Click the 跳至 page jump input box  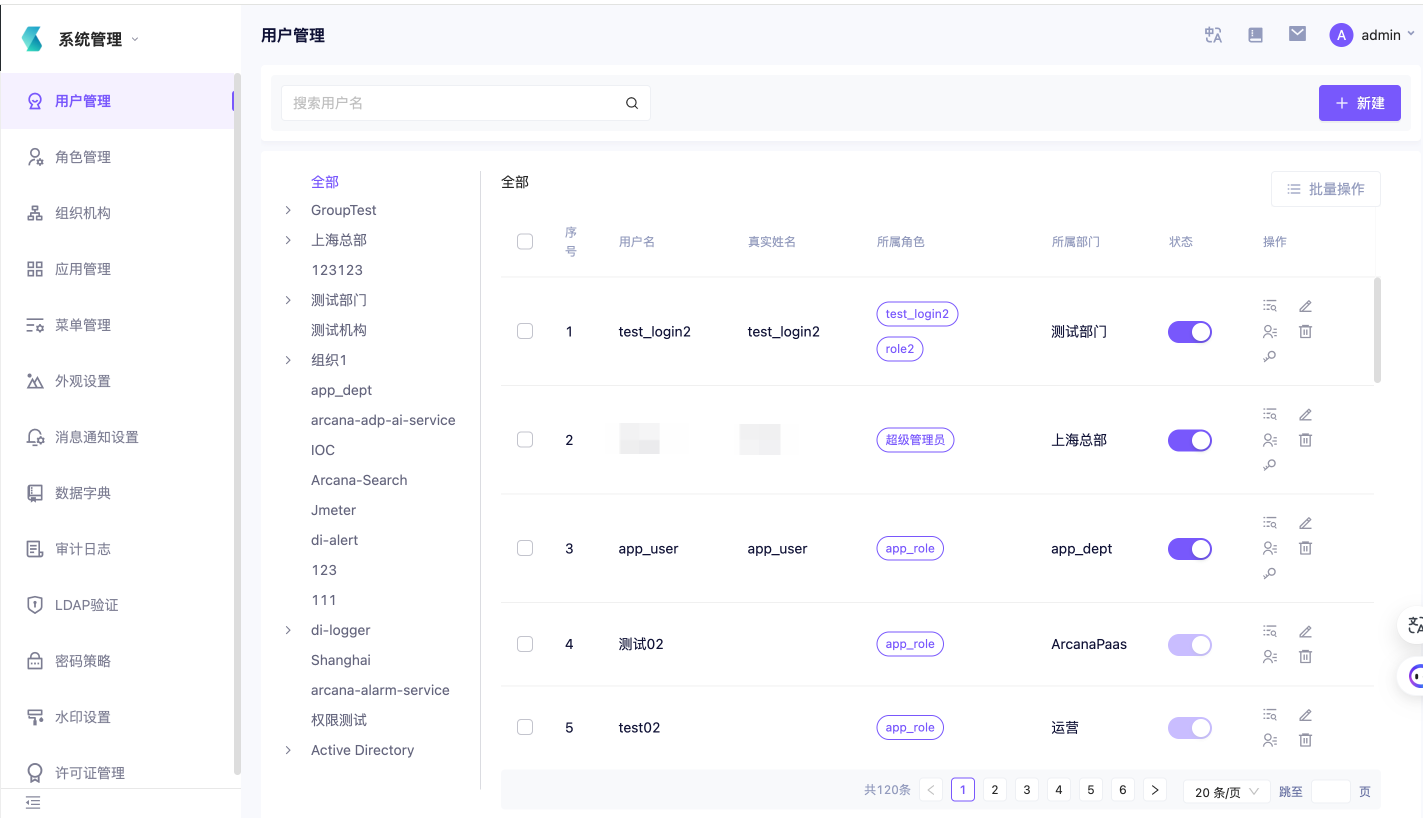point(1330,791)
